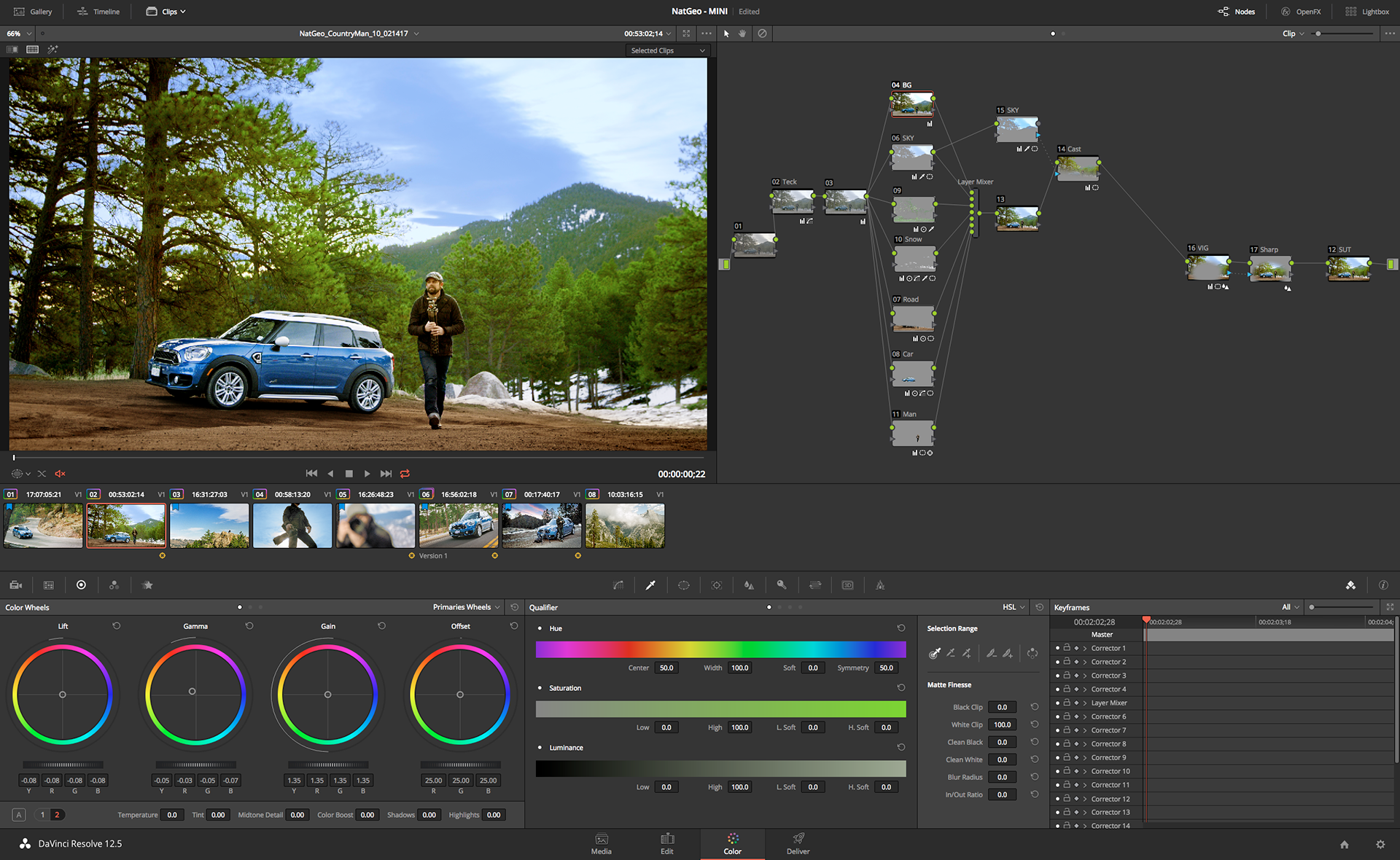
Task: Open the Primaries Wheels mode dropdown
Action: click(x=466, y=607)
